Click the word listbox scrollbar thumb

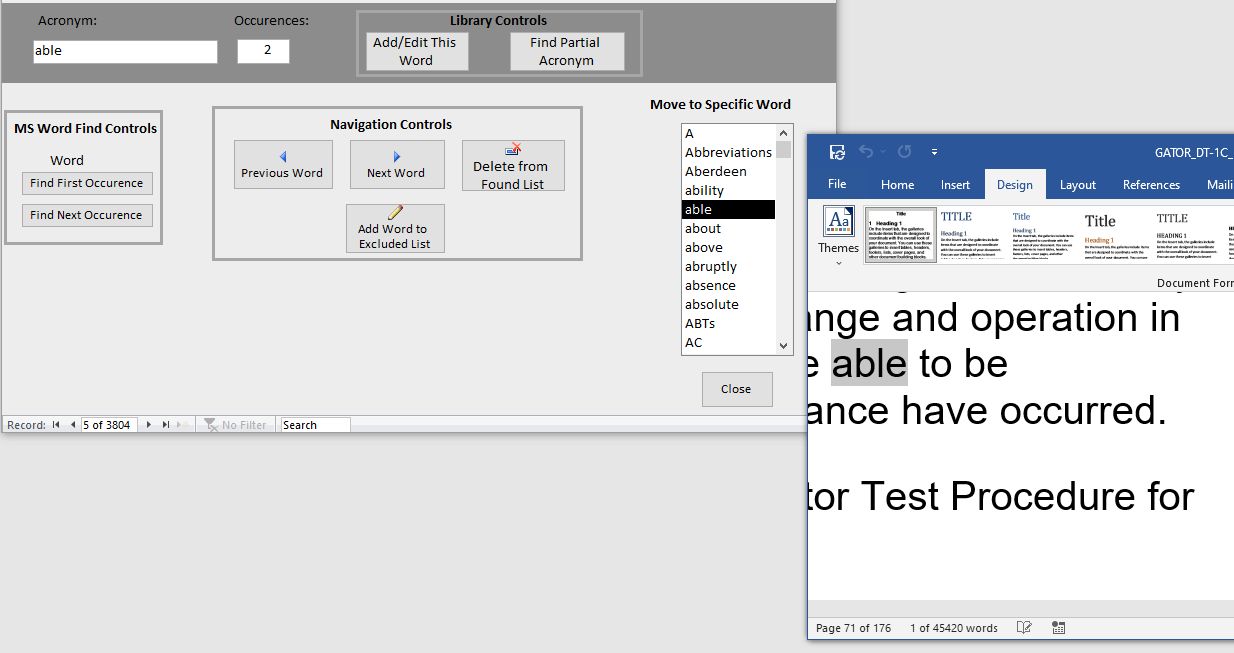pyautogui.click(x=783, y=150)
